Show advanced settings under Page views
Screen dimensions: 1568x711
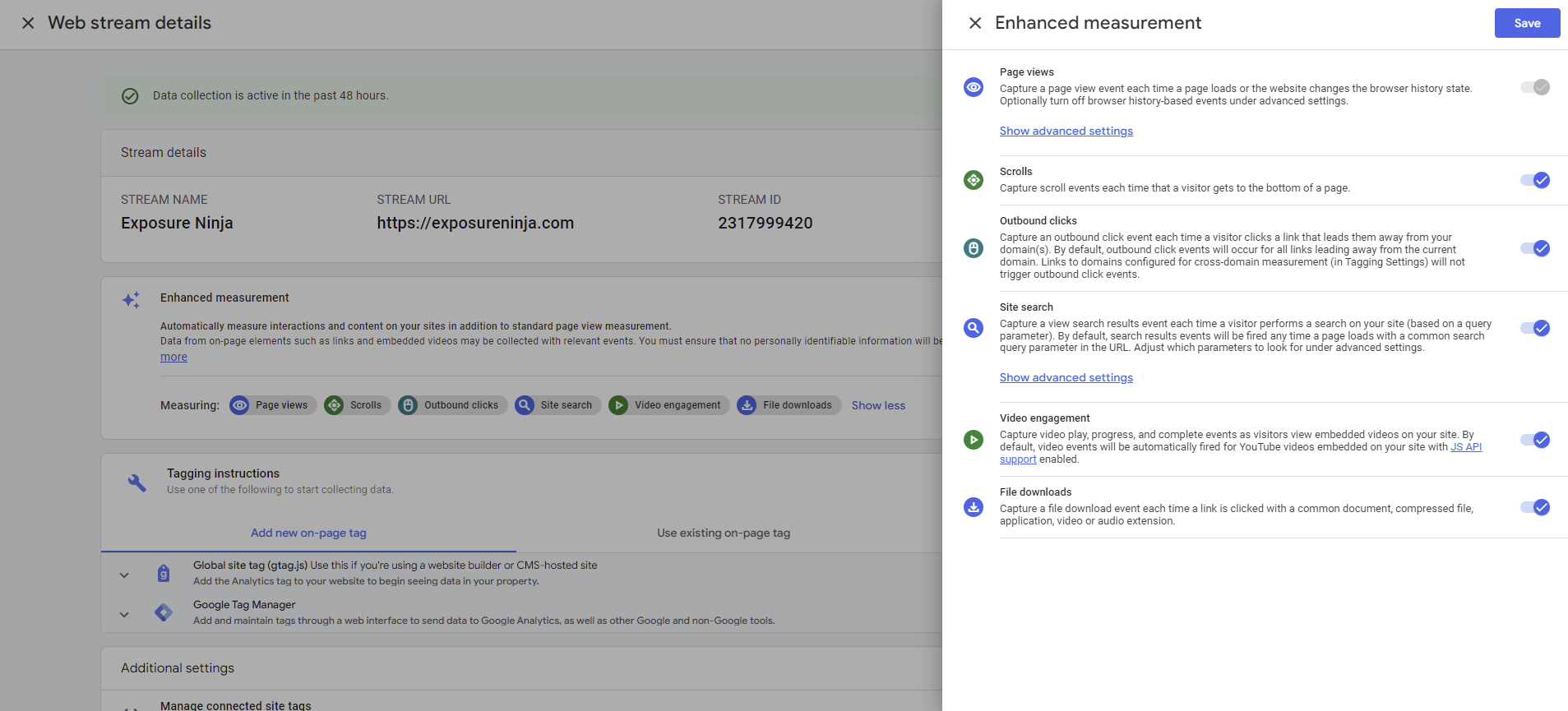[x=1066, y=131]
